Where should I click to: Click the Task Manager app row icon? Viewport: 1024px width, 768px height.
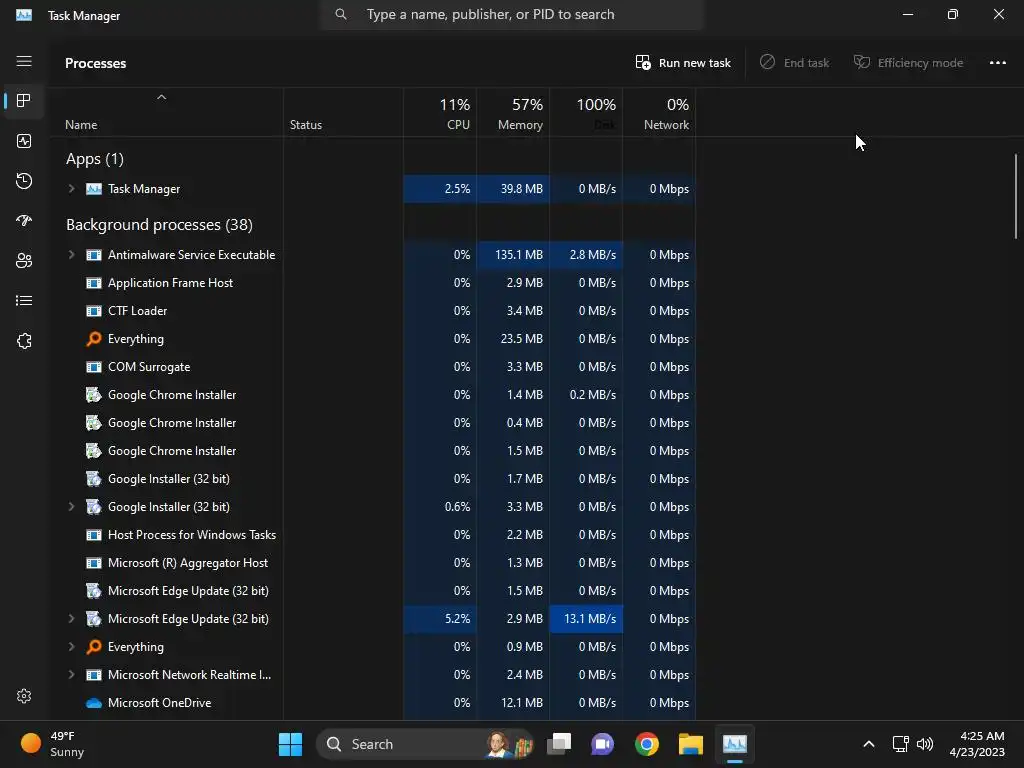[x=94, y=189]
